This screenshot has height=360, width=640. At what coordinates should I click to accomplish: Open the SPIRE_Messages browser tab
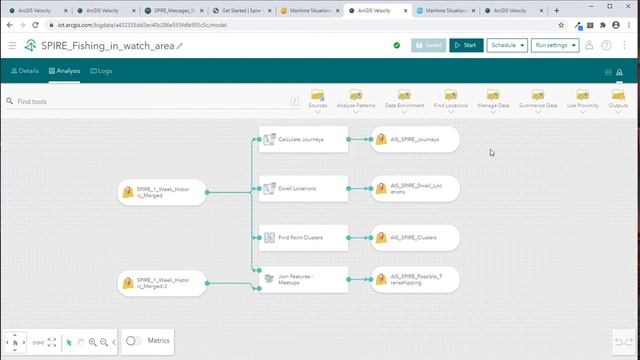pos(174,11)
